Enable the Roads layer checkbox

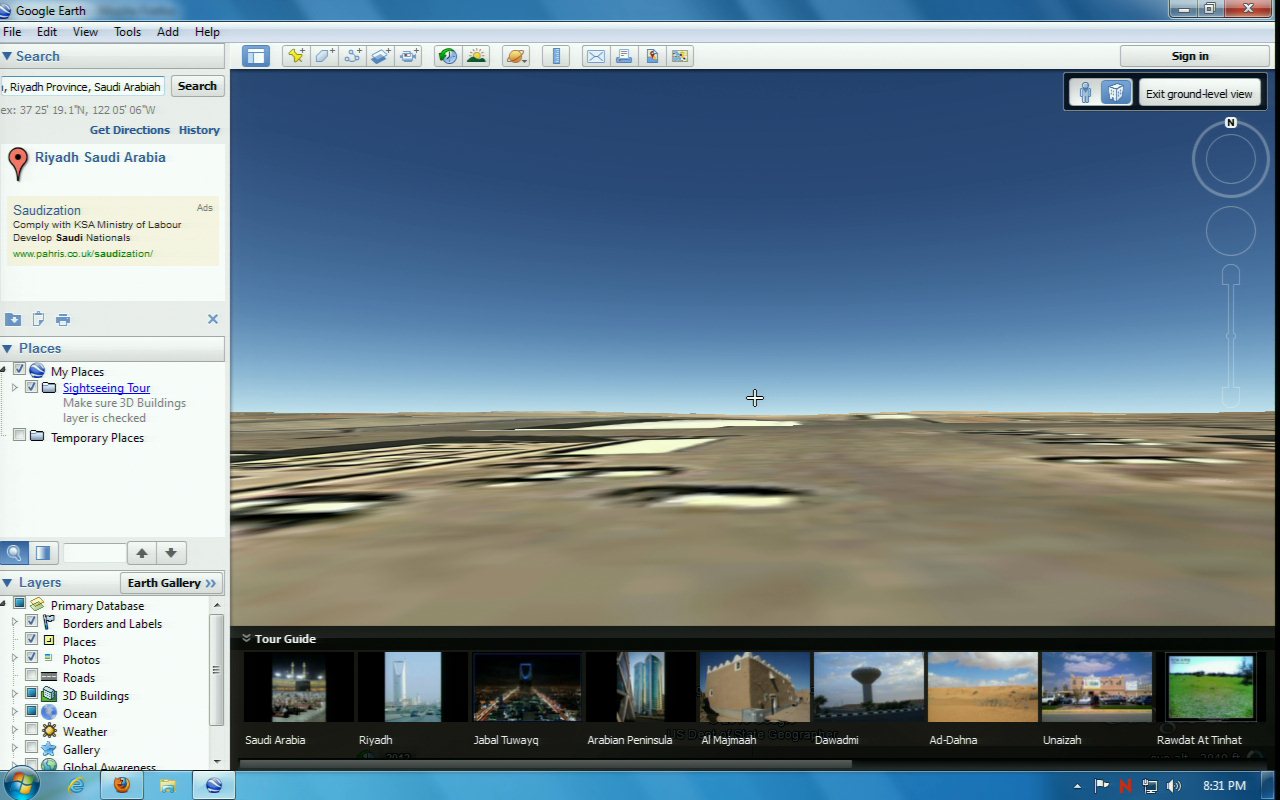[x=32, y=677]
